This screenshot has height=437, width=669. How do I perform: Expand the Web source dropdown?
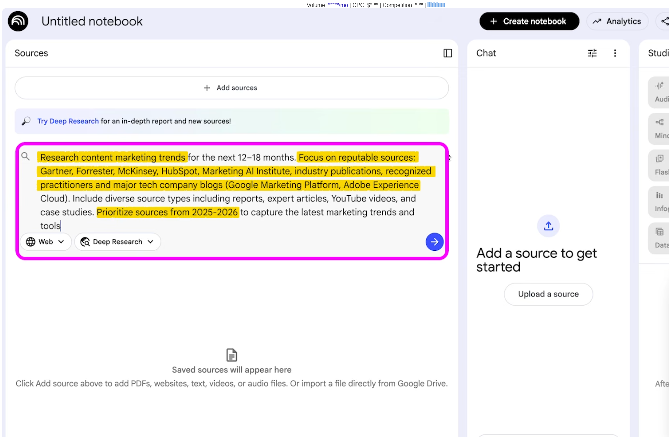pyautogui.click(x=46, y=242)
